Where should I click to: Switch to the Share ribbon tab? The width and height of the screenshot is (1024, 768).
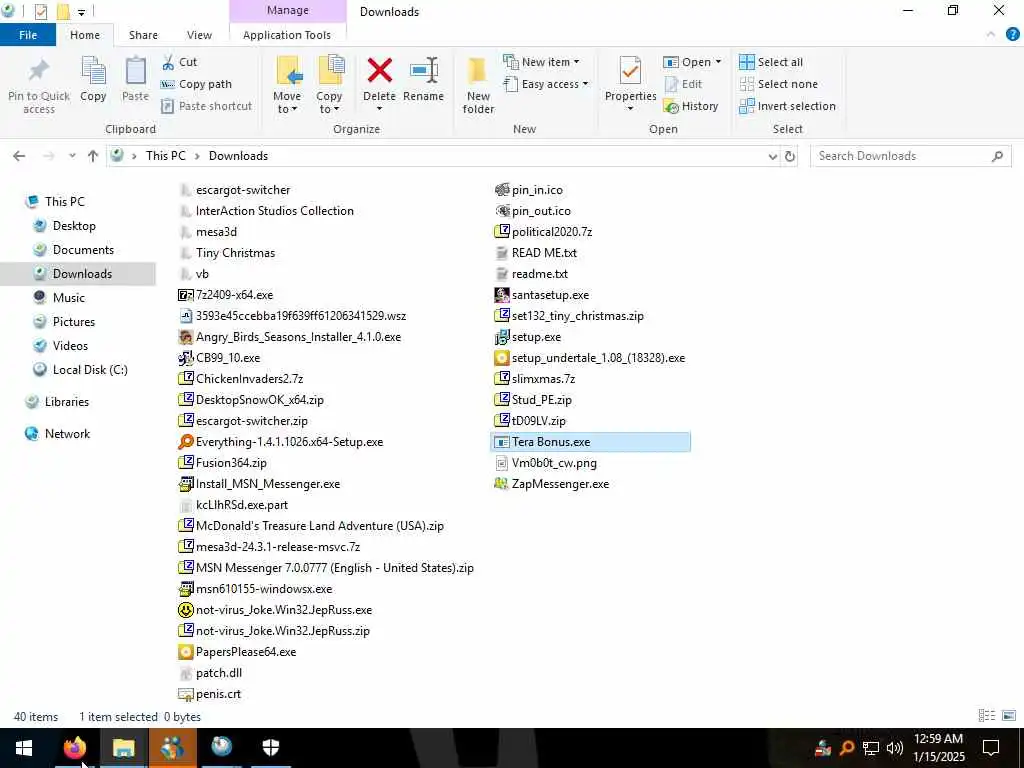coord(143,35)
